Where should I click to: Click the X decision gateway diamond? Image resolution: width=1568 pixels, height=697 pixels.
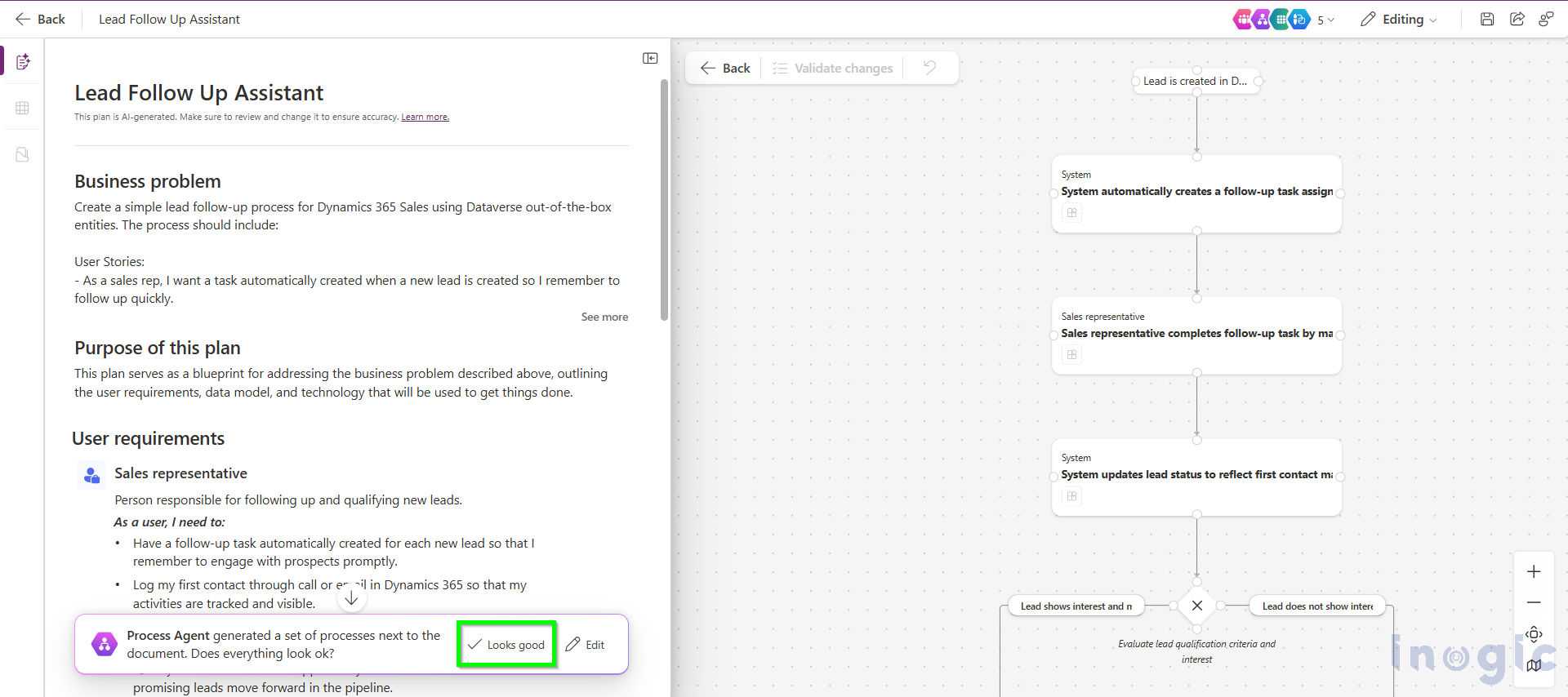click(x=1196, y=606)
